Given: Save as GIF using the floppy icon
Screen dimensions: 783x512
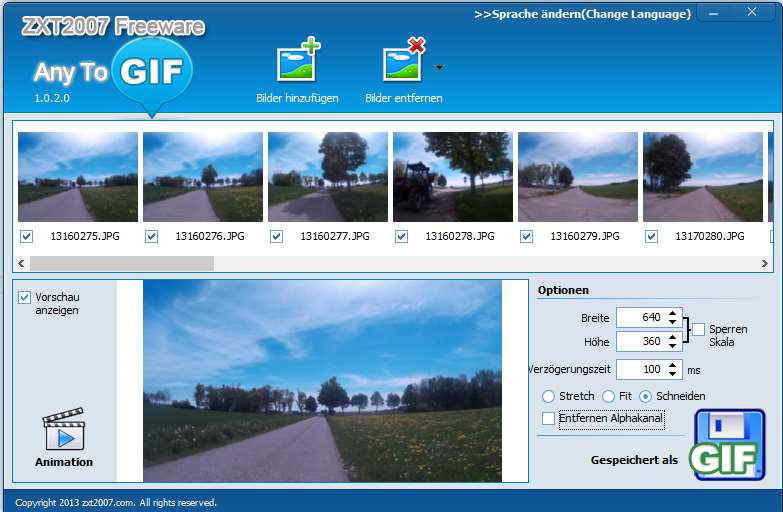Looking at the screenshot, I should coord(729,444).
